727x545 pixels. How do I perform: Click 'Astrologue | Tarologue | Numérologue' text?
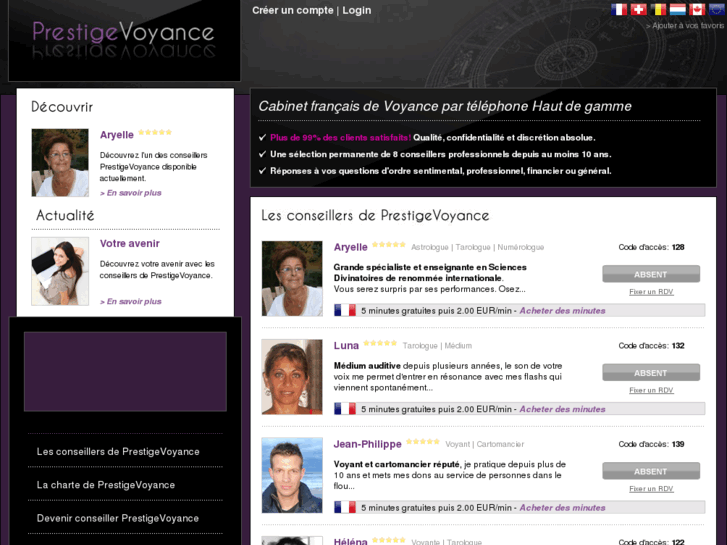pyautogui.click(x=478, y=247)
